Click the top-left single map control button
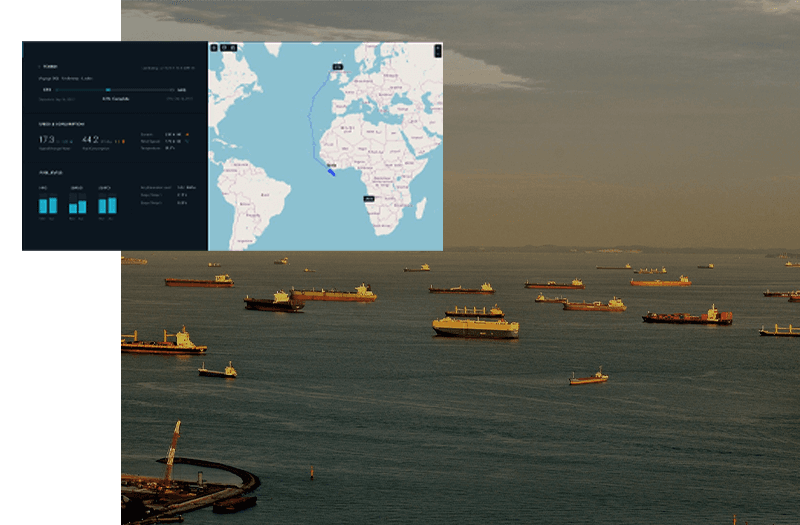 pyautogui.click(x=214, y=47)
